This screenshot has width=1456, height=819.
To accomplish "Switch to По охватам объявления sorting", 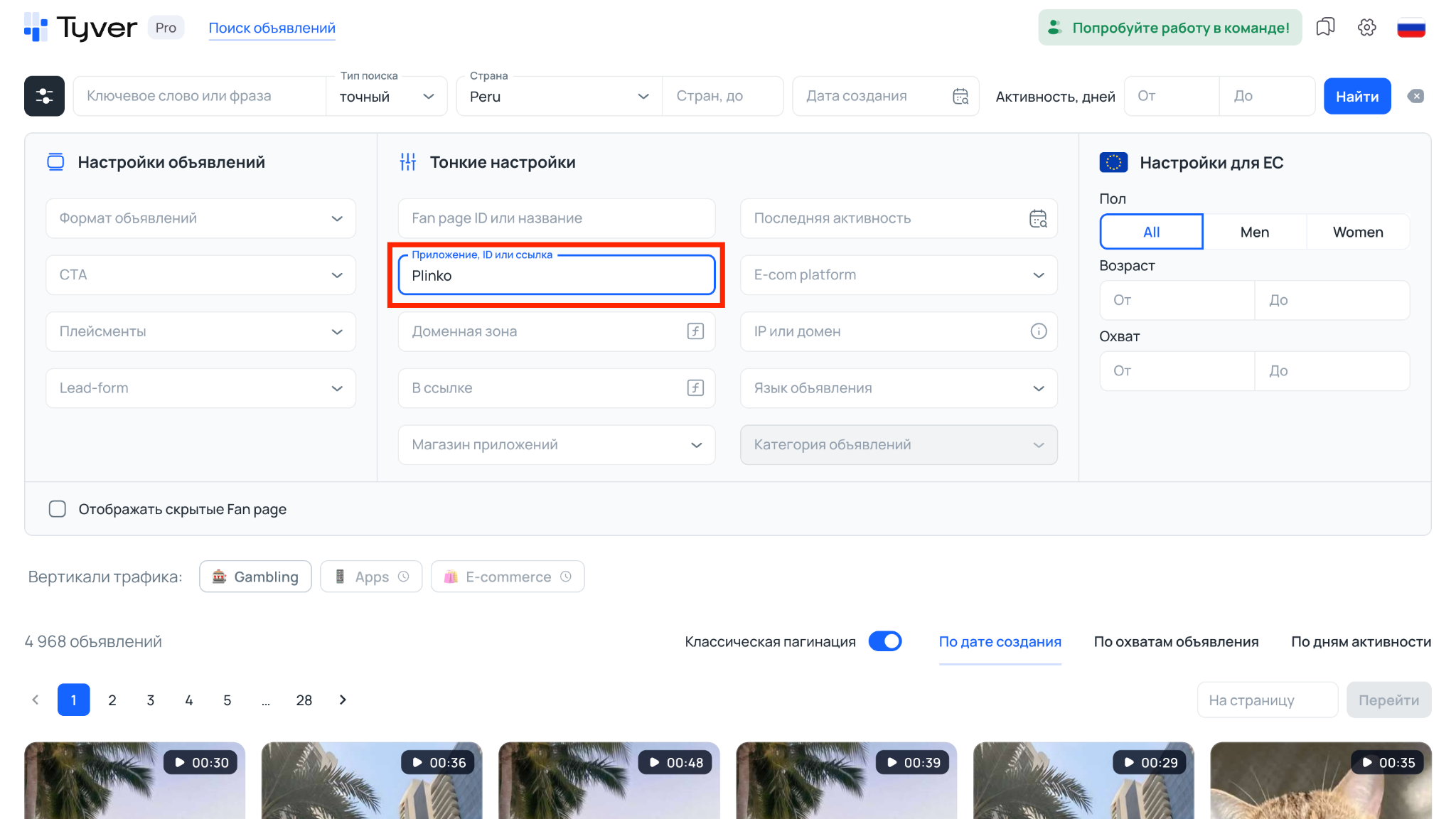I will 1176,641.
